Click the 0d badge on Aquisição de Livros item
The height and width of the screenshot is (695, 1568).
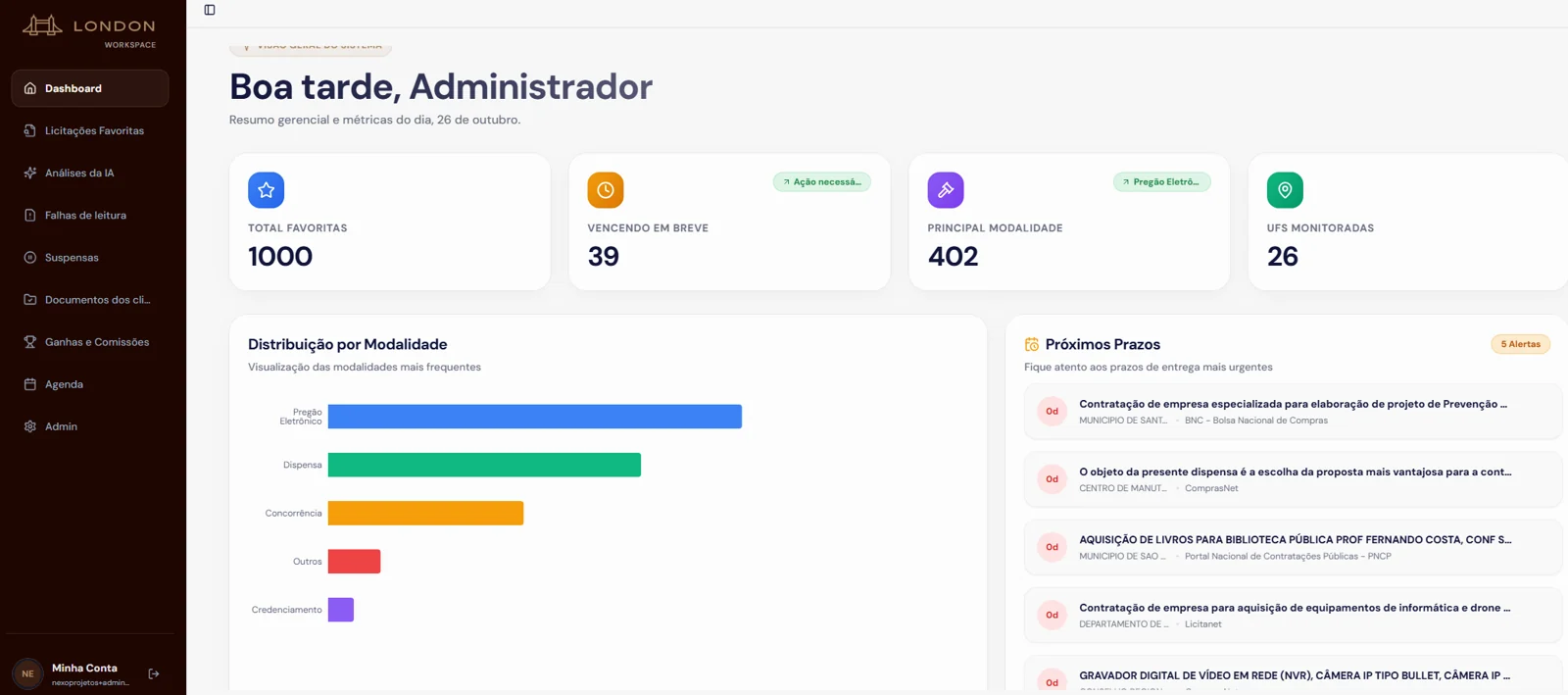pyautogui.click(x=1052, y=547)
